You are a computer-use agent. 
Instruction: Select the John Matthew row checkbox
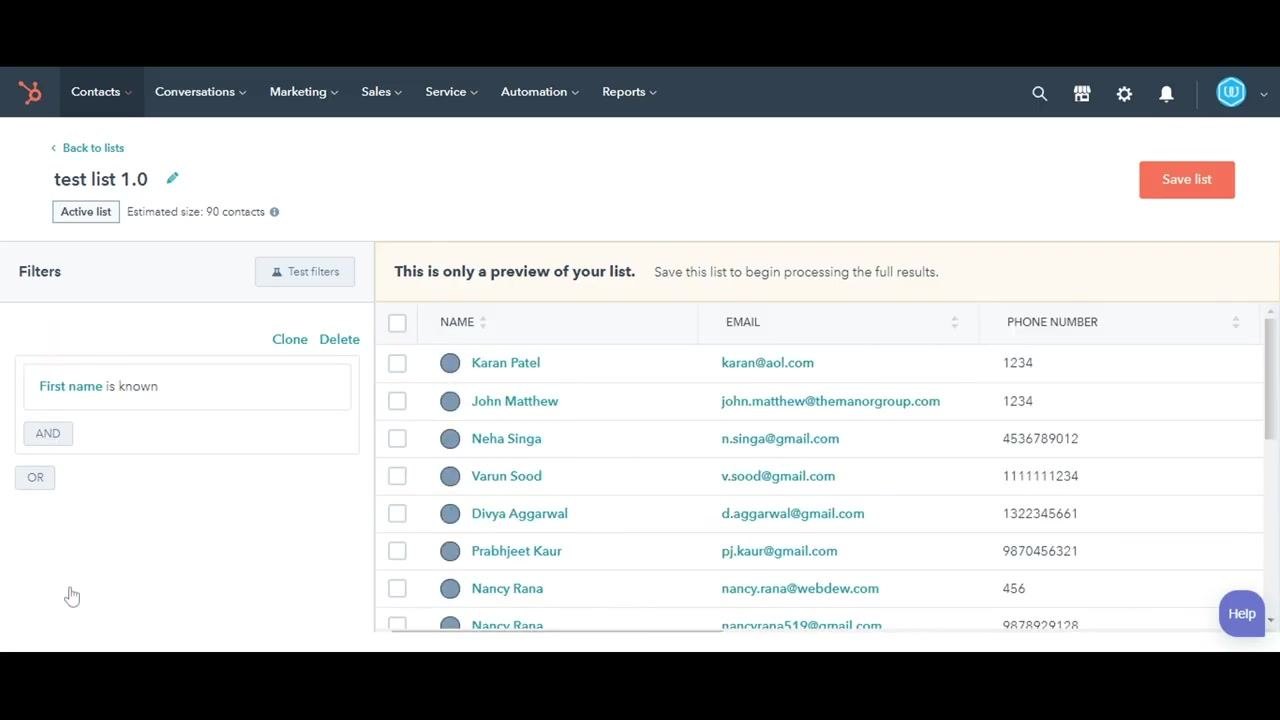pyautogui.click(x=397, y=401)
